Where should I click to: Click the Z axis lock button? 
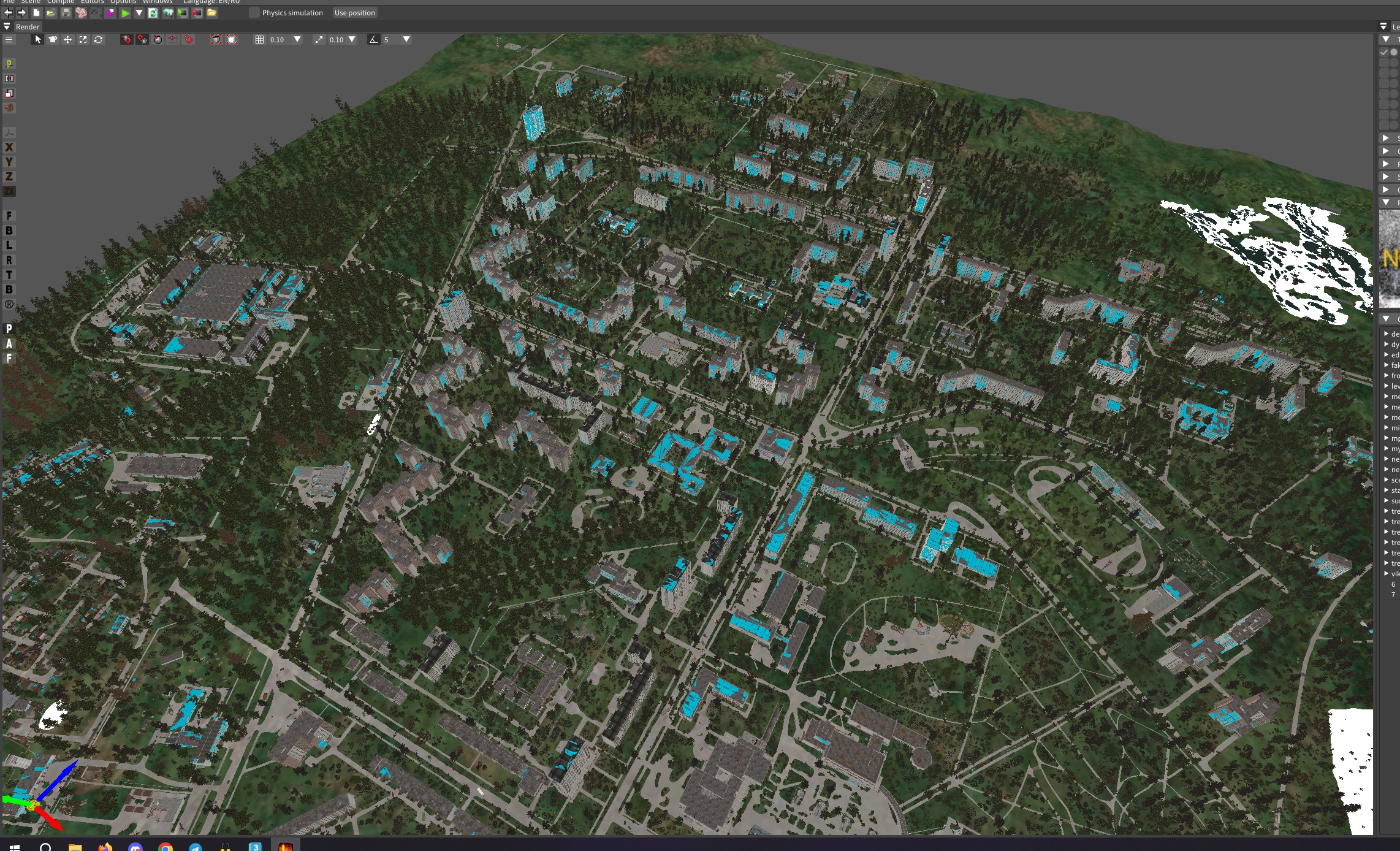(x=9, y=177)
